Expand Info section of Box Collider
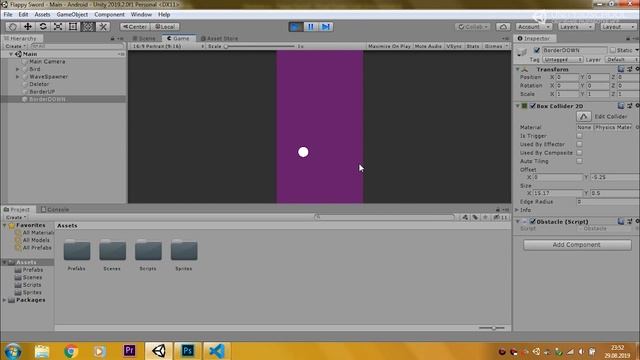This screenshot has width=640, height=360. pyautogui.click(x=517, y=210)
